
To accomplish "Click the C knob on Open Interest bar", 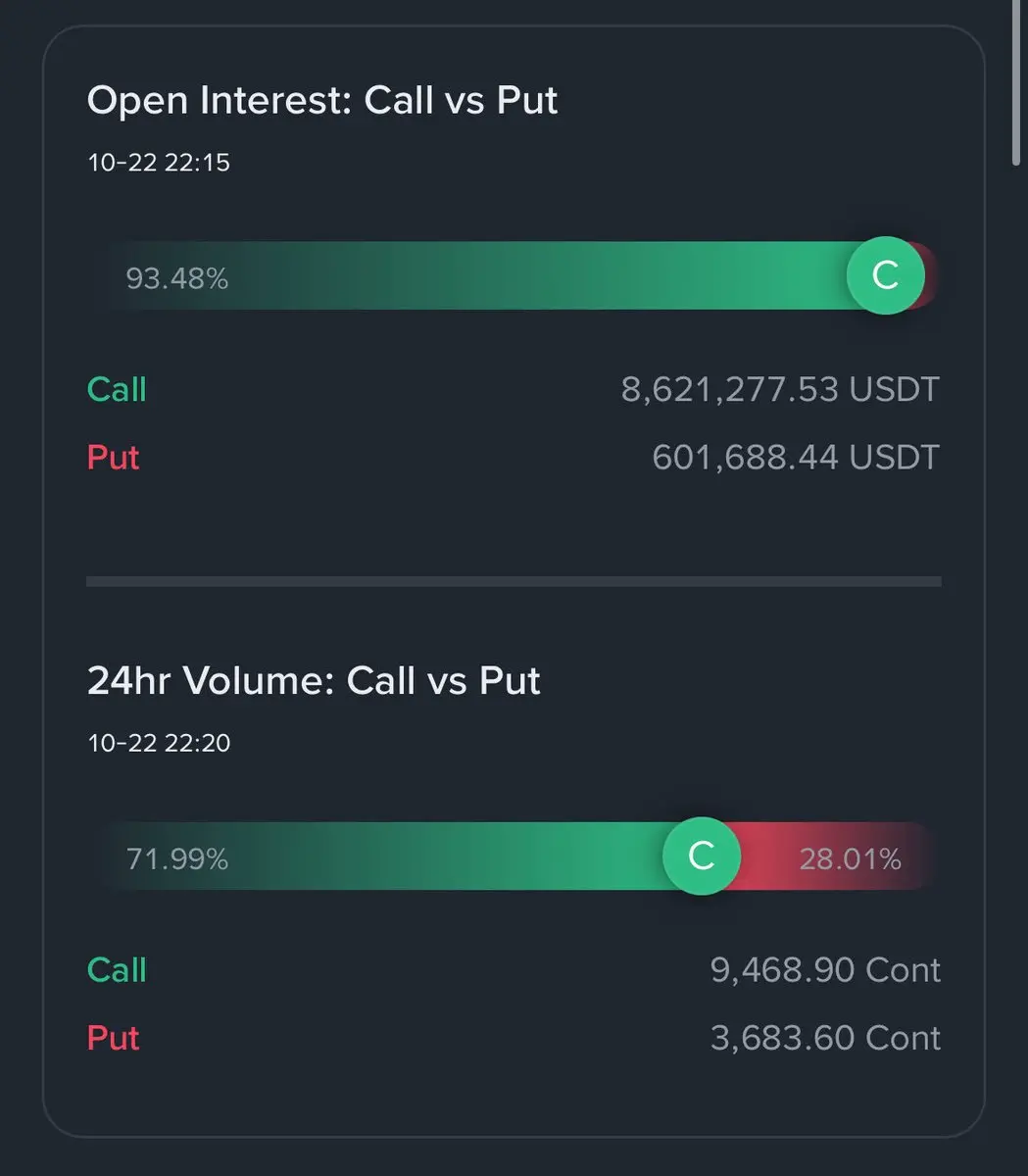I will coord(885,275).
